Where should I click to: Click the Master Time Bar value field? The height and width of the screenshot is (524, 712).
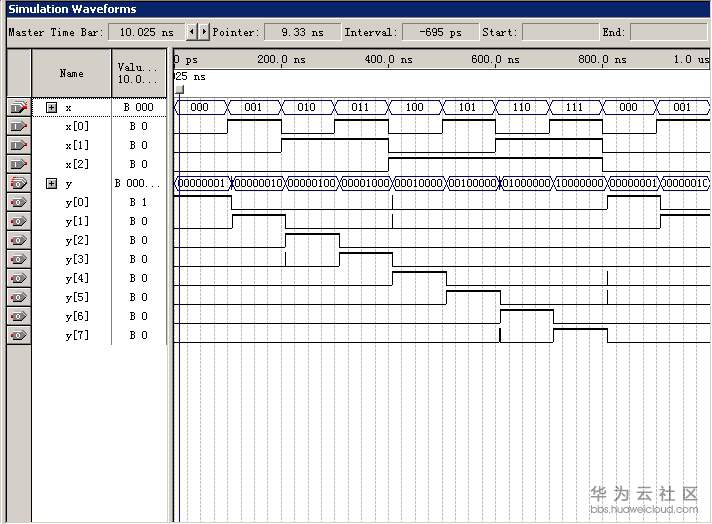147,32
